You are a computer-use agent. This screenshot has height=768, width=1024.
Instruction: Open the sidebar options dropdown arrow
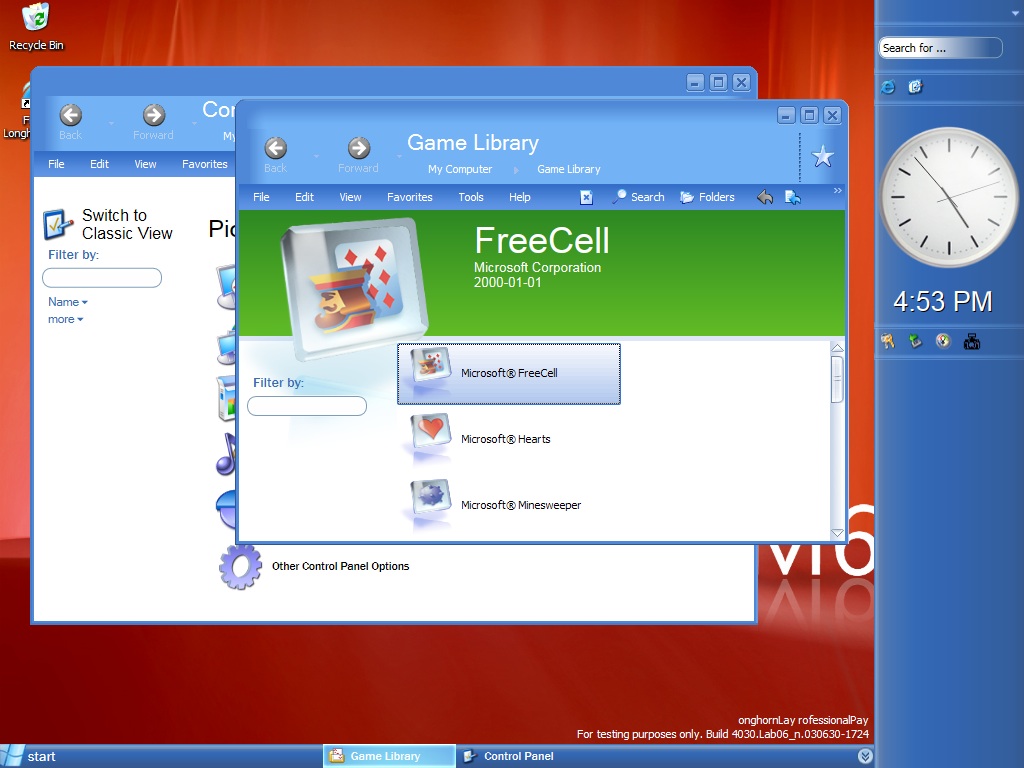1015,13
